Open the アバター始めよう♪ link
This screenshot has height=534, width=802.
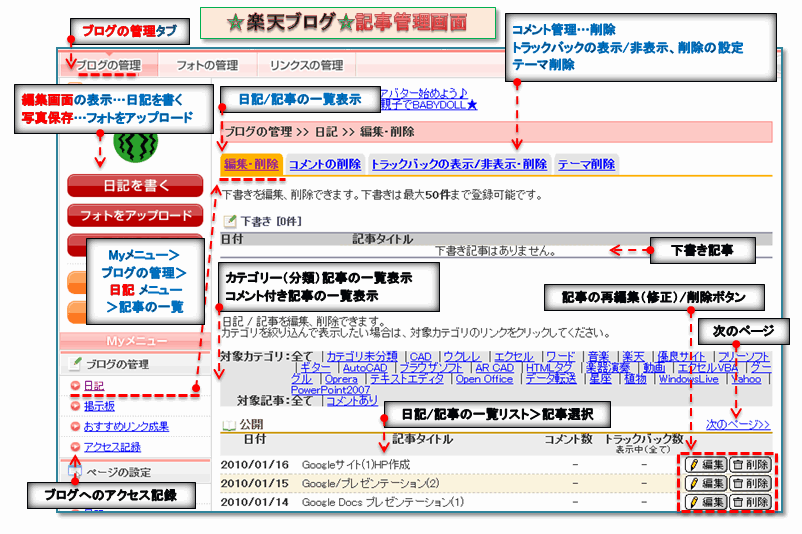coord(425,93)
